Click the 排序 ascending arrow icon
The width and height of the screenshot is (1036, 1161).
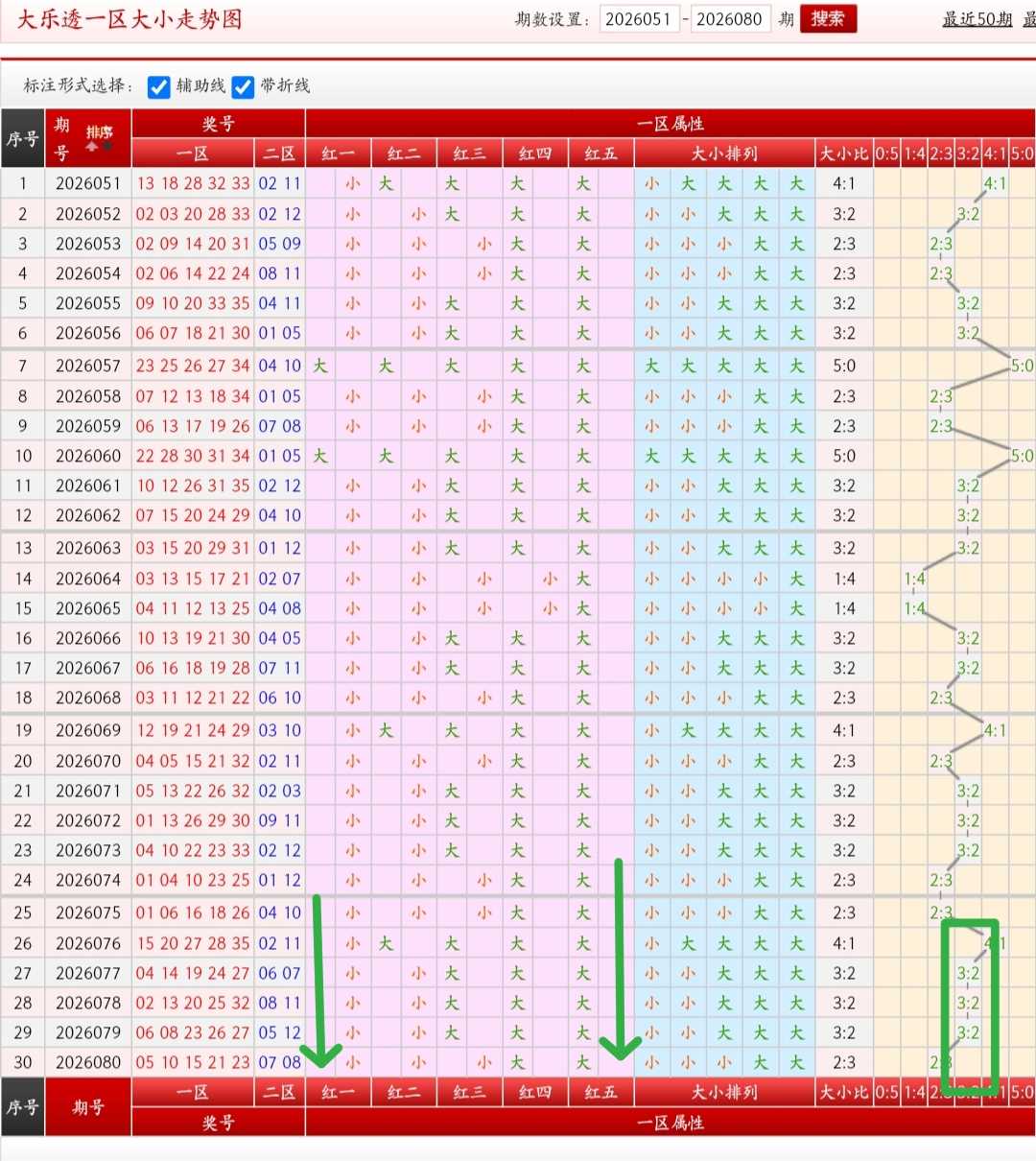91,147
